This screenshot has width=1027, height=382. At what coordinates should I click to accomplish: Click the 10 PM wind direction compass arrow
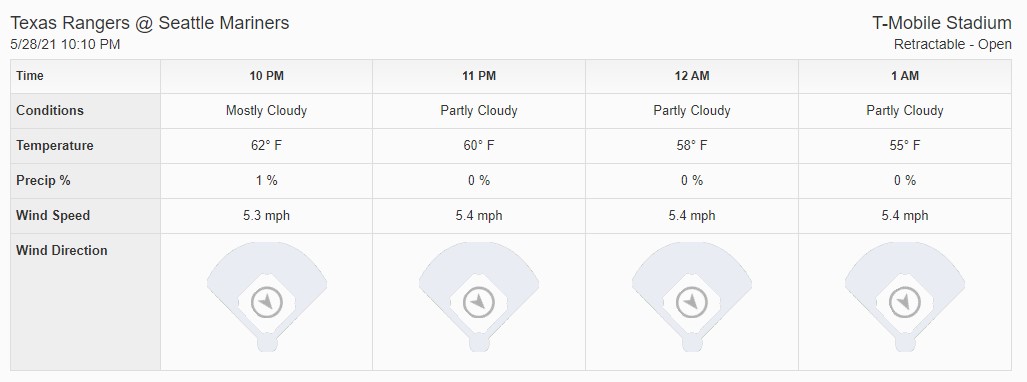pos(267,303)
